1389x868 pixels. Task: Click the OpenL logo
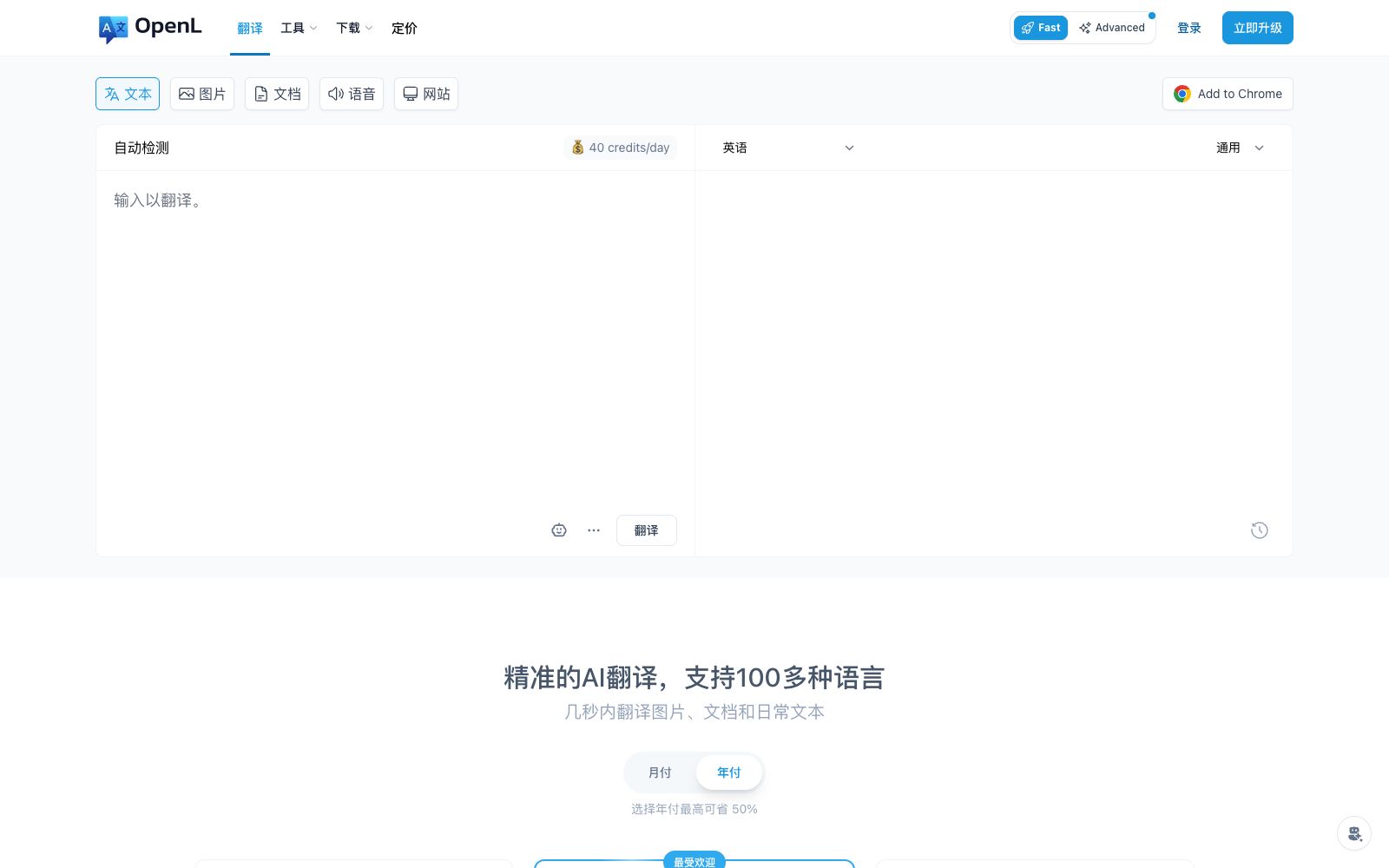(150, 28)
